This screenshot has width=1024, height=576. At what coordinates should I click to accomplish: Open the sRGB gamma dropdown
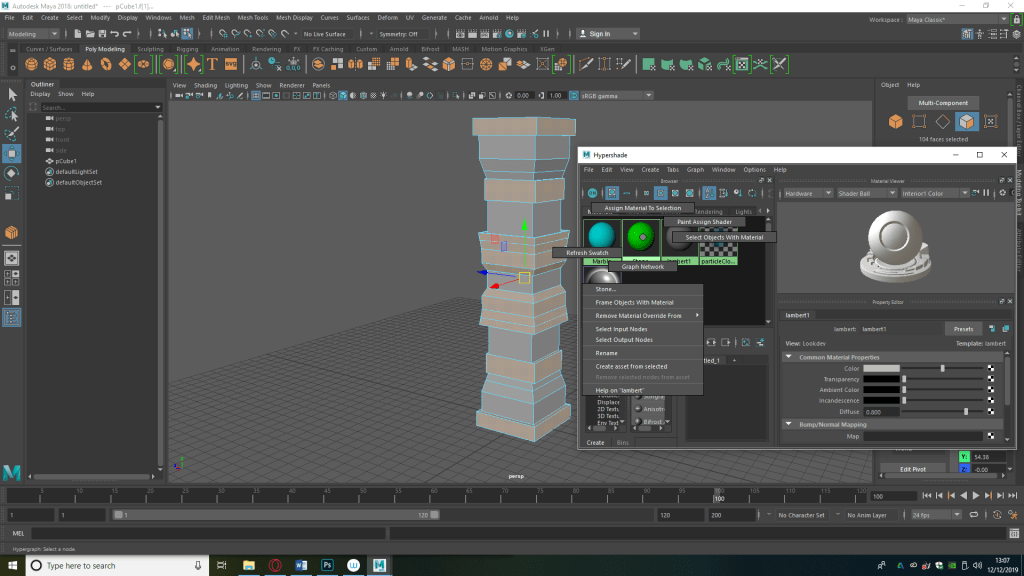(x=616, y=95)
